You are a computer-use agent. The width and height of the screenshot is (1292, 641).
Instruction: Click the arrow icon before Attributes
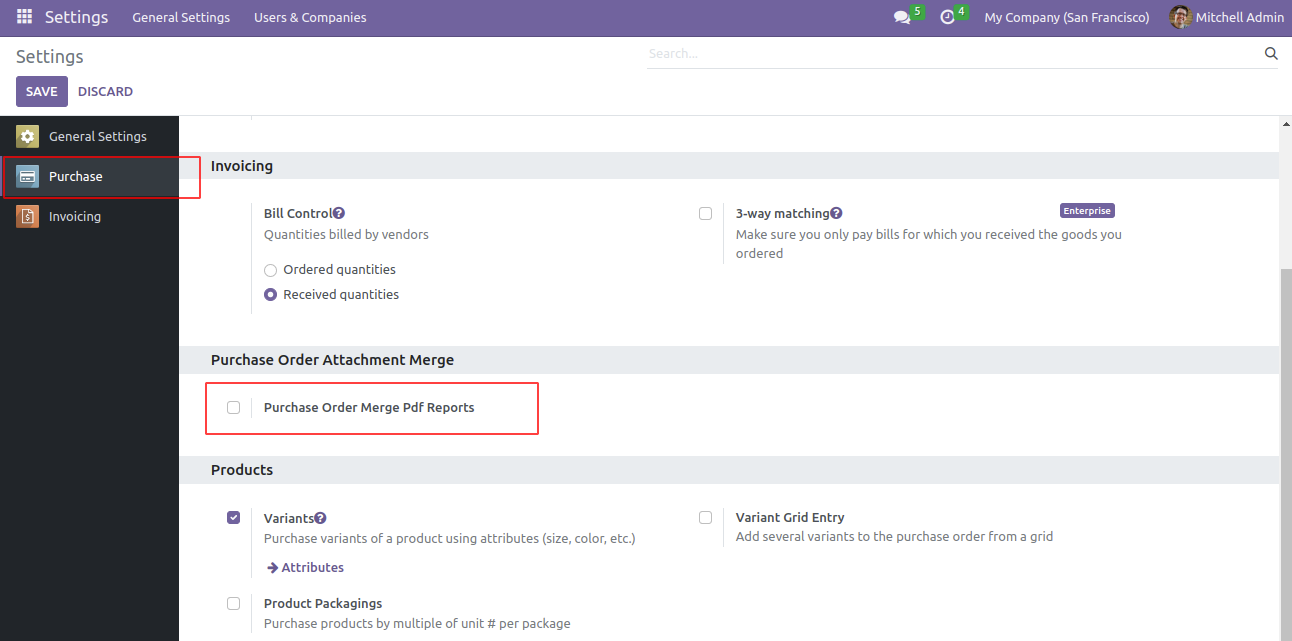[x=272, y=568]
